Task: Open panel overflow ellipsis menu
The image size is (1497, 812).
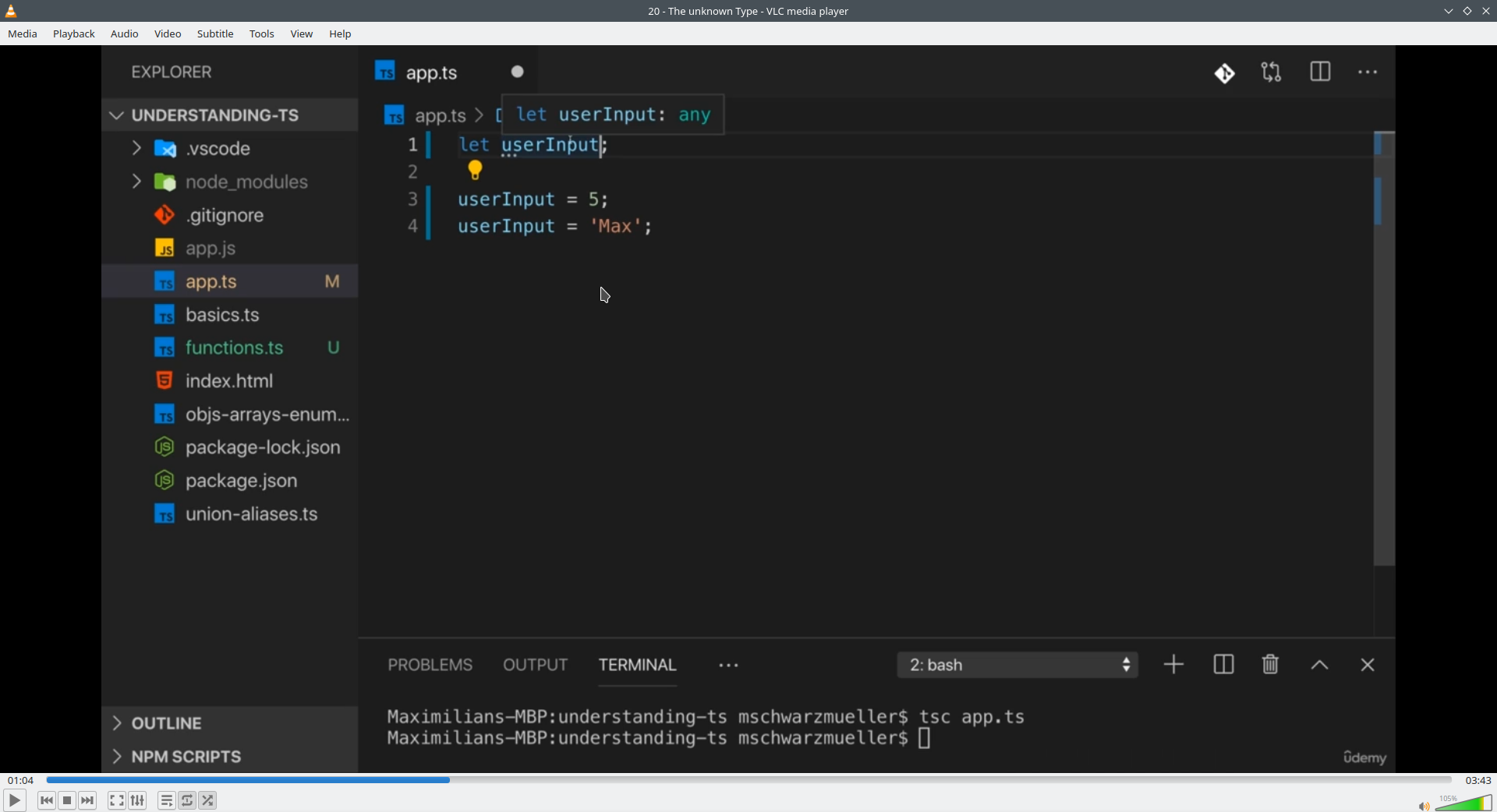Action: 729,665
